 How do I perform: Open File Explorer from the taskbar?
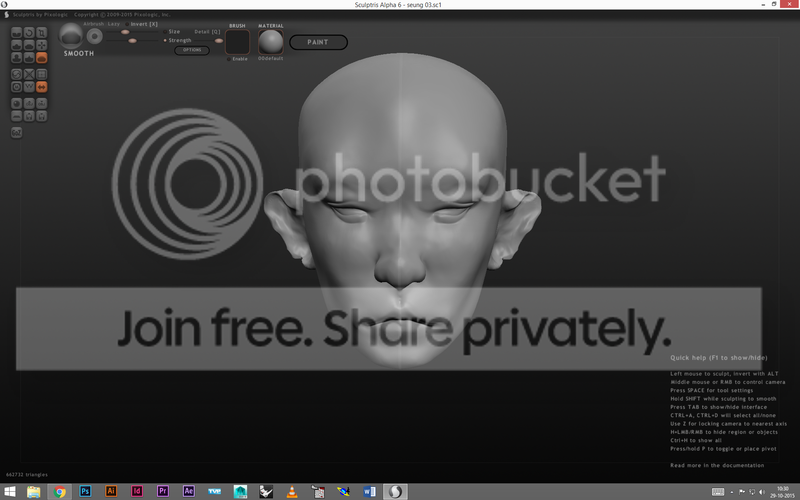point(34,492)
